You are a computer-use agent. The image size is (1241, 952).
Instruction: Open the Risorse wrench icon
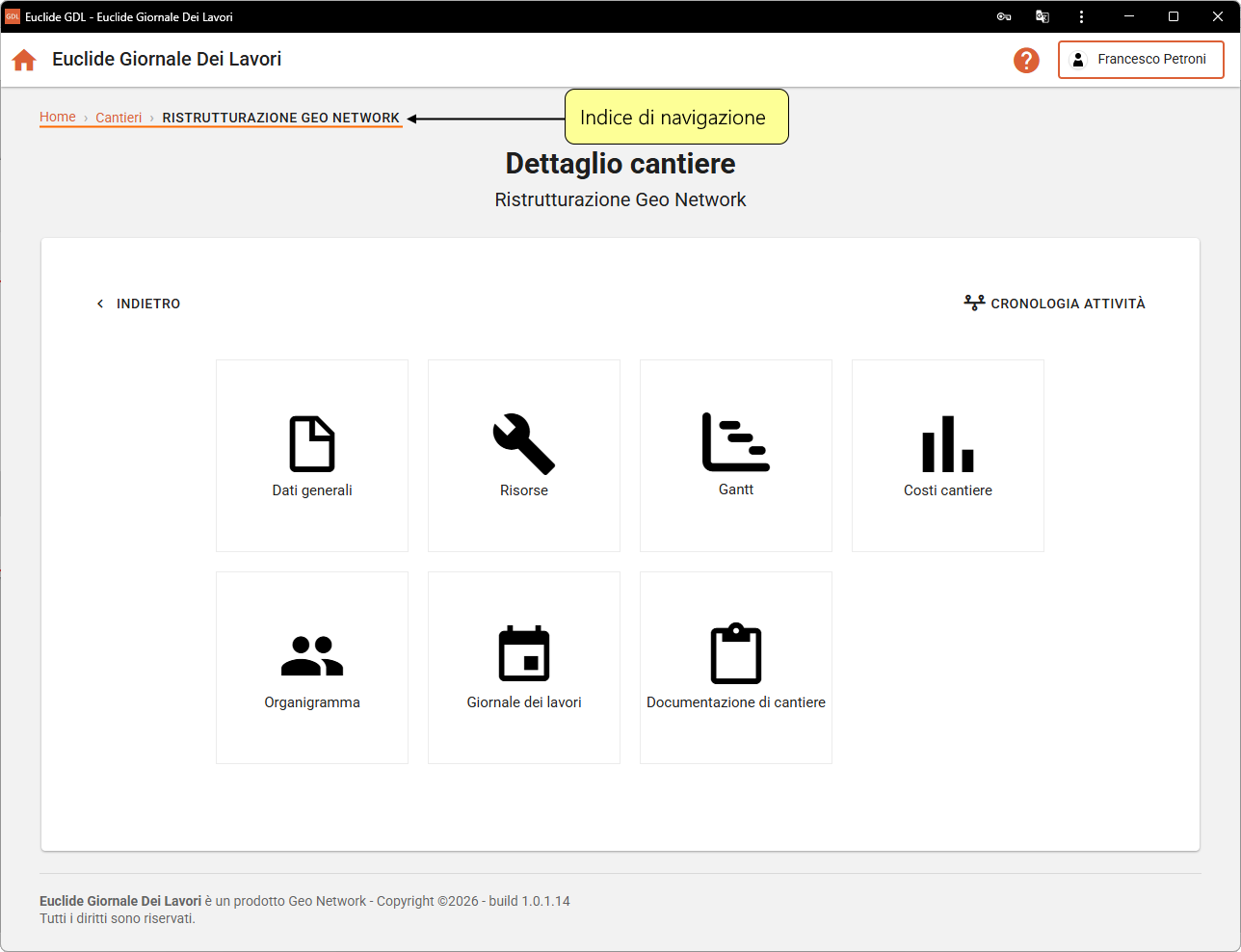coord(524,444)
